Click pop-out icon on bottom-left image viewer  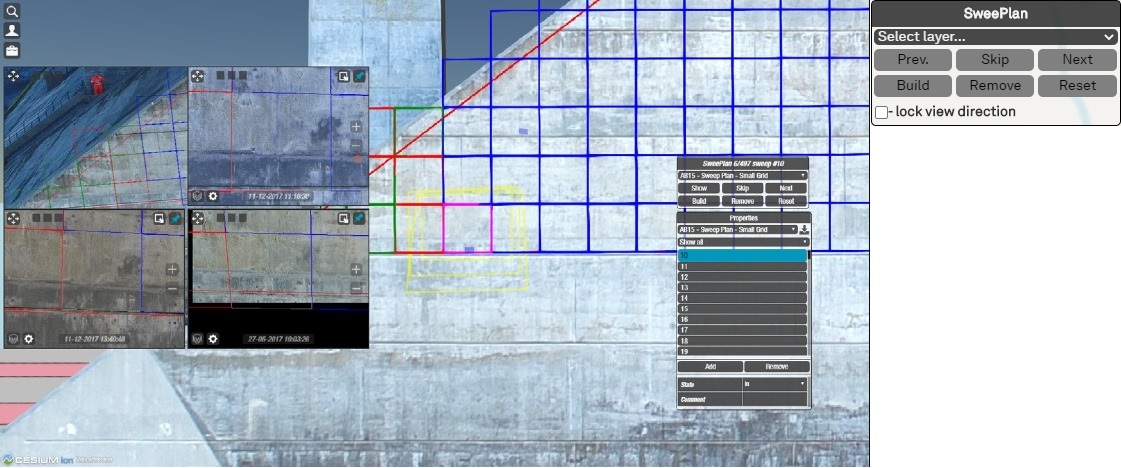[159, 218]
